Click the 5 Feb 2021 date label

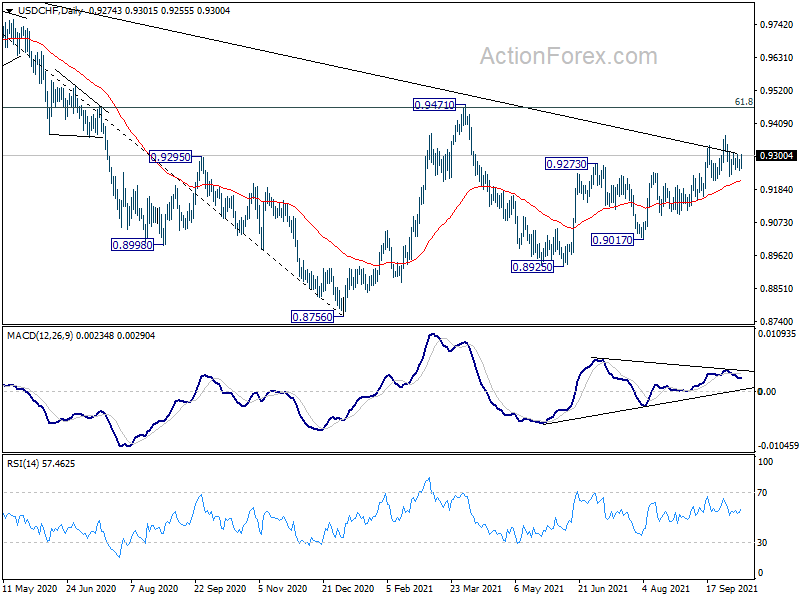click(x=410, y=588)
